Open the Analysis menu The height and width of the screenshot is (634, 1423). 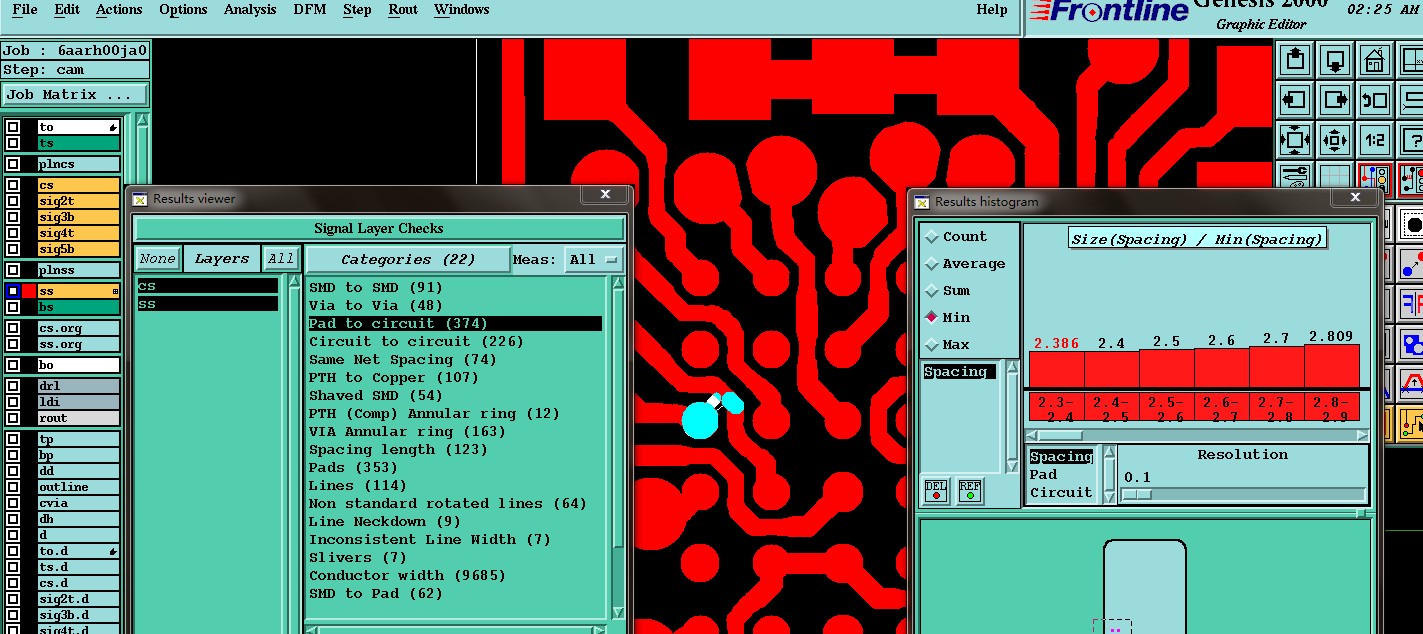pyautogui.click(x=250, y=10)
